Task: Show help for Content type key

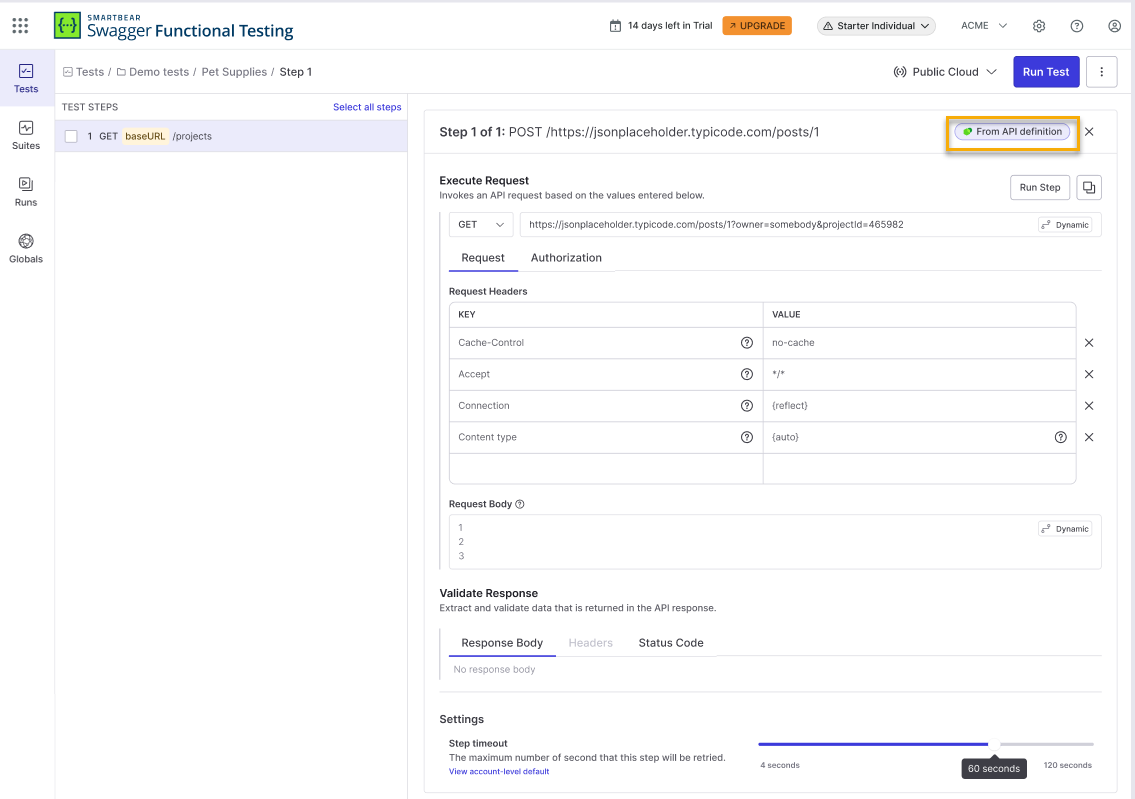Action: tap(747, 437)
